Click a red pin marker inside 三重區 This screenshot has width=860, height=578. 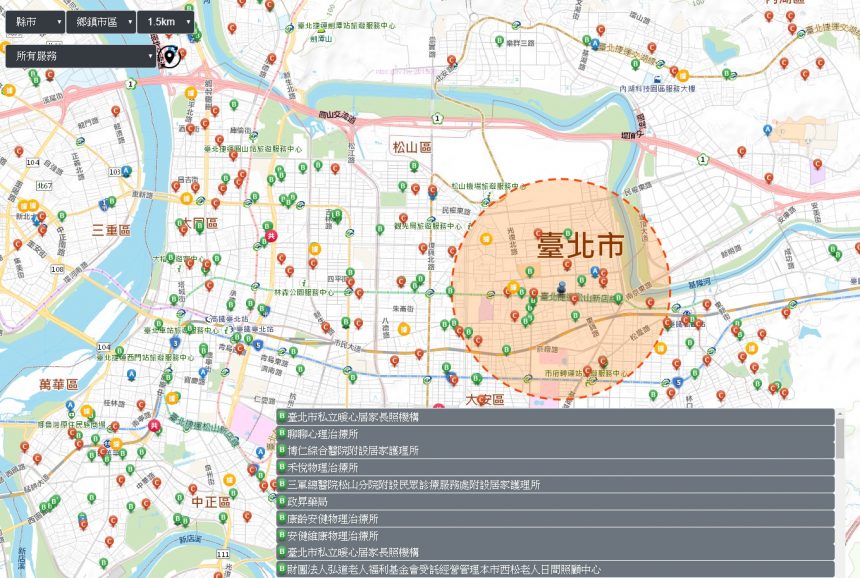[x=42, y=215]
